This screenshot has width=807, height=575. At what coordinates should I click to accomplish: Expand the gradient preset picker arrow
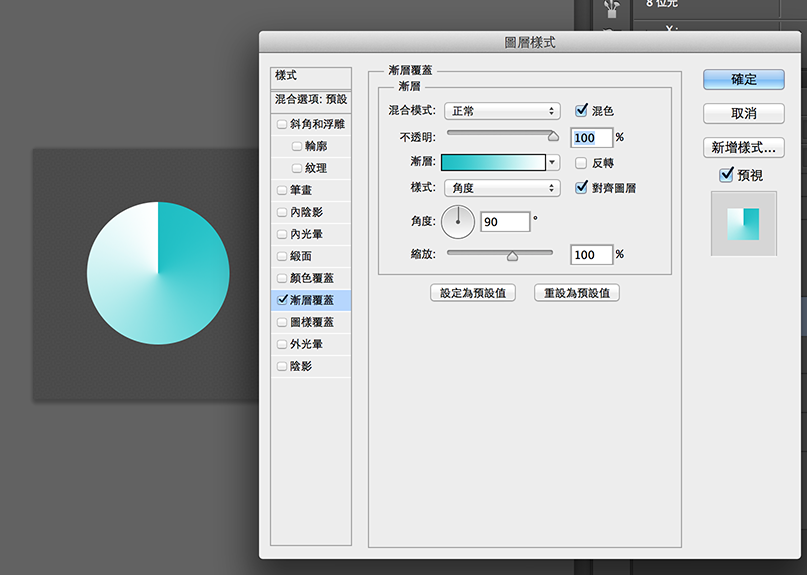tap(552, 162)
